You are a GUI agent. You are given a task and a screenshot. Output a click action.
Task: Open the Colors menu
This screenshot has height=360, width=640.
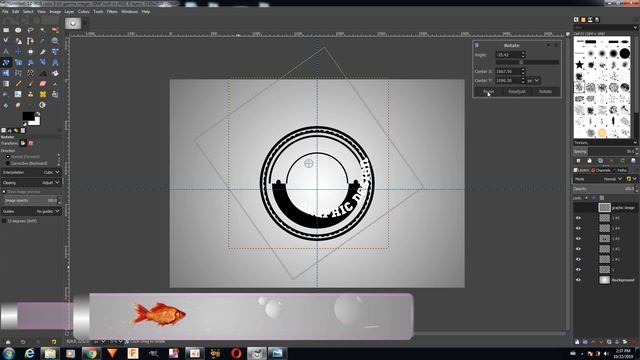[84, 12]
